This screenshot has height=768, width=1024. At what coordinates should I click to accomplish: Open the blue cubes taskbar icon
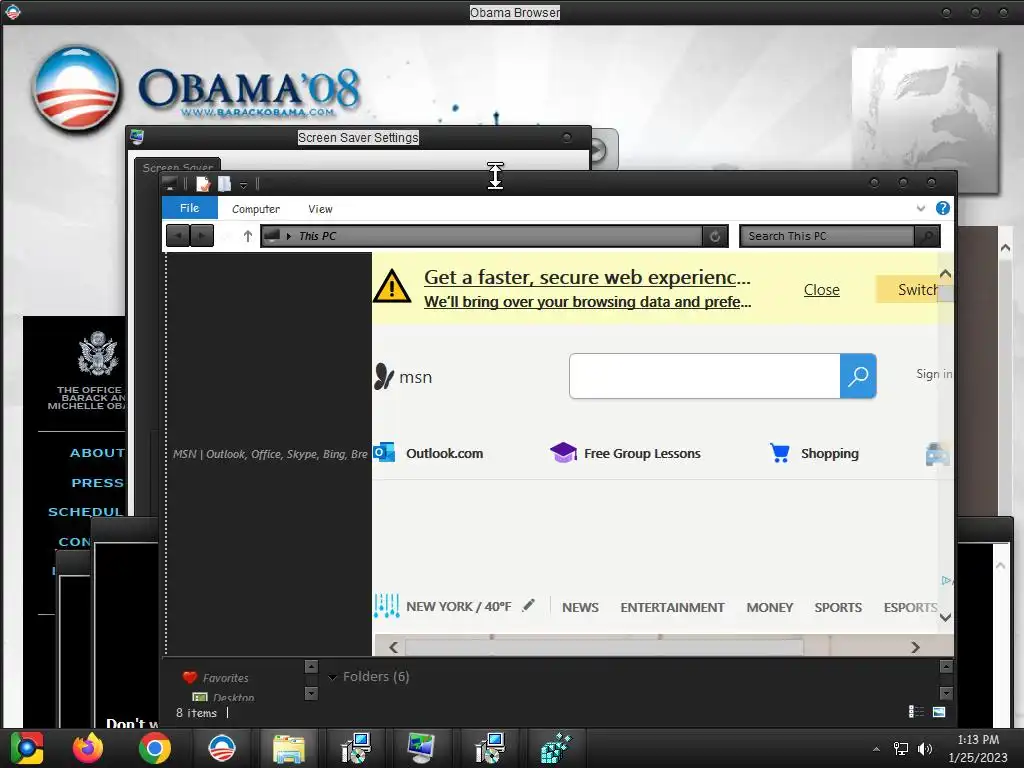556,748
